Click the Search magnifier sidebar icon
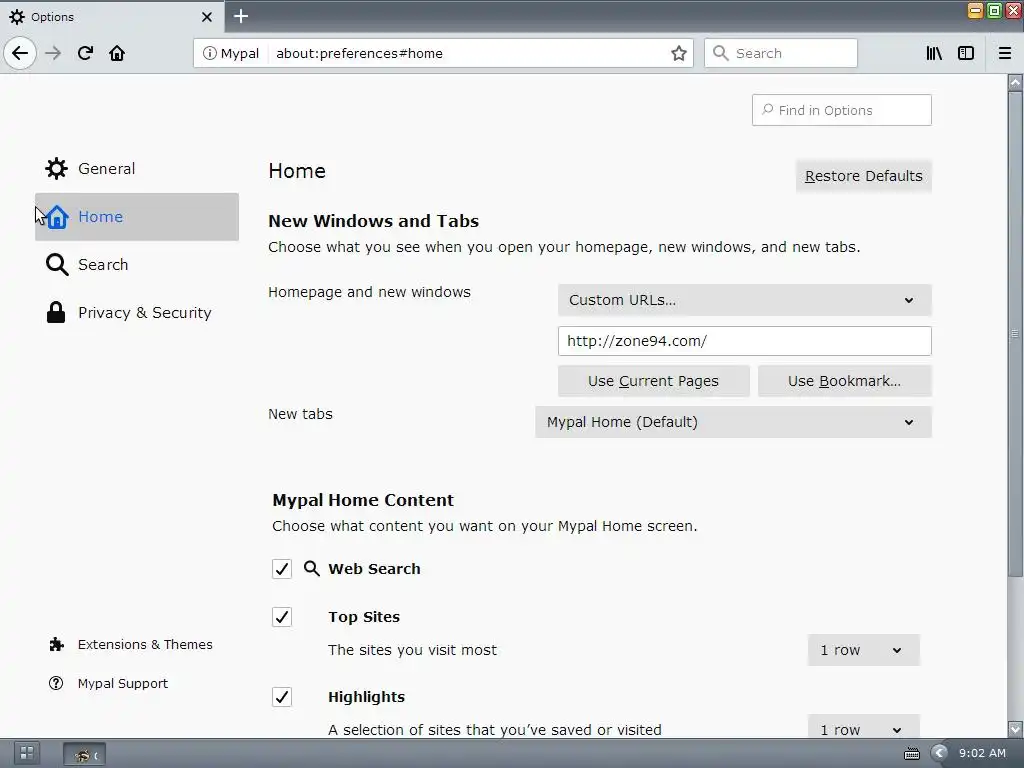1024x768 pixels. (x=57, y=264)
